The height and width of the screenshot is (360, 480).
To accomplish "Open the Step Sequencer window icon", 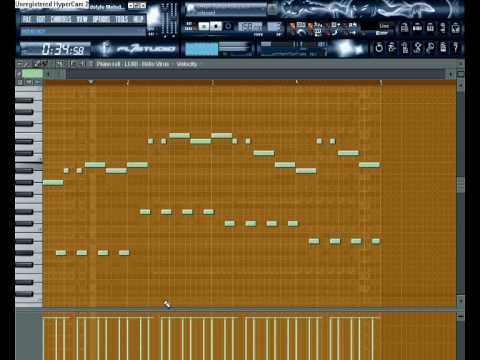I will pos(417,28).
